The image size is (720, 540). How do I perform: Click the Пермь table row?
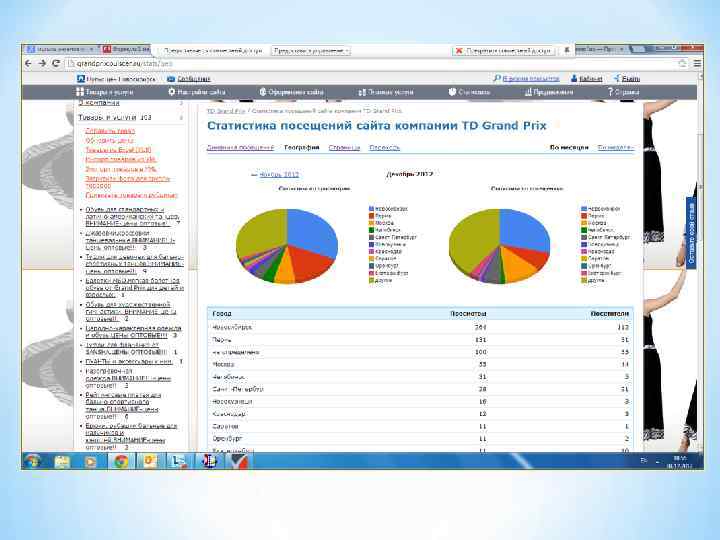coord(420,340)
